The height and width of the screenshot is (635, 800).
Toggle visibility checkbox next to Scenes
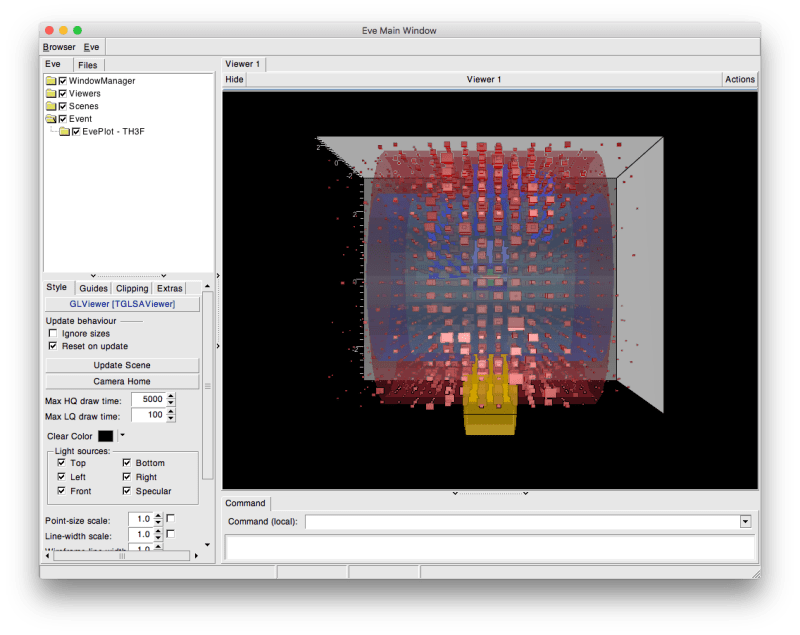click(x=62, y=106)
